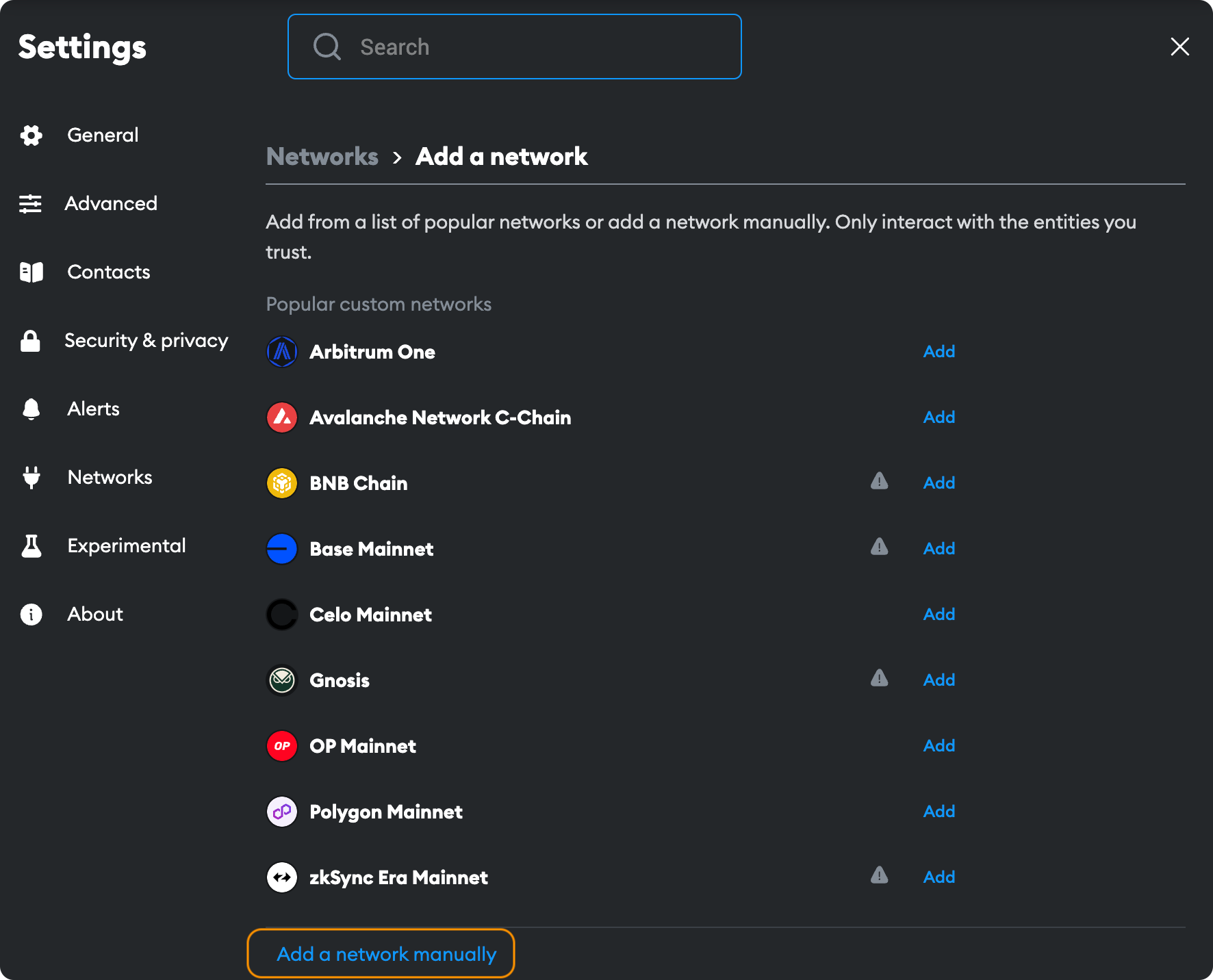Open the Networks settings tab
This screenshot has height=980, width=1213.
[110, 478]
